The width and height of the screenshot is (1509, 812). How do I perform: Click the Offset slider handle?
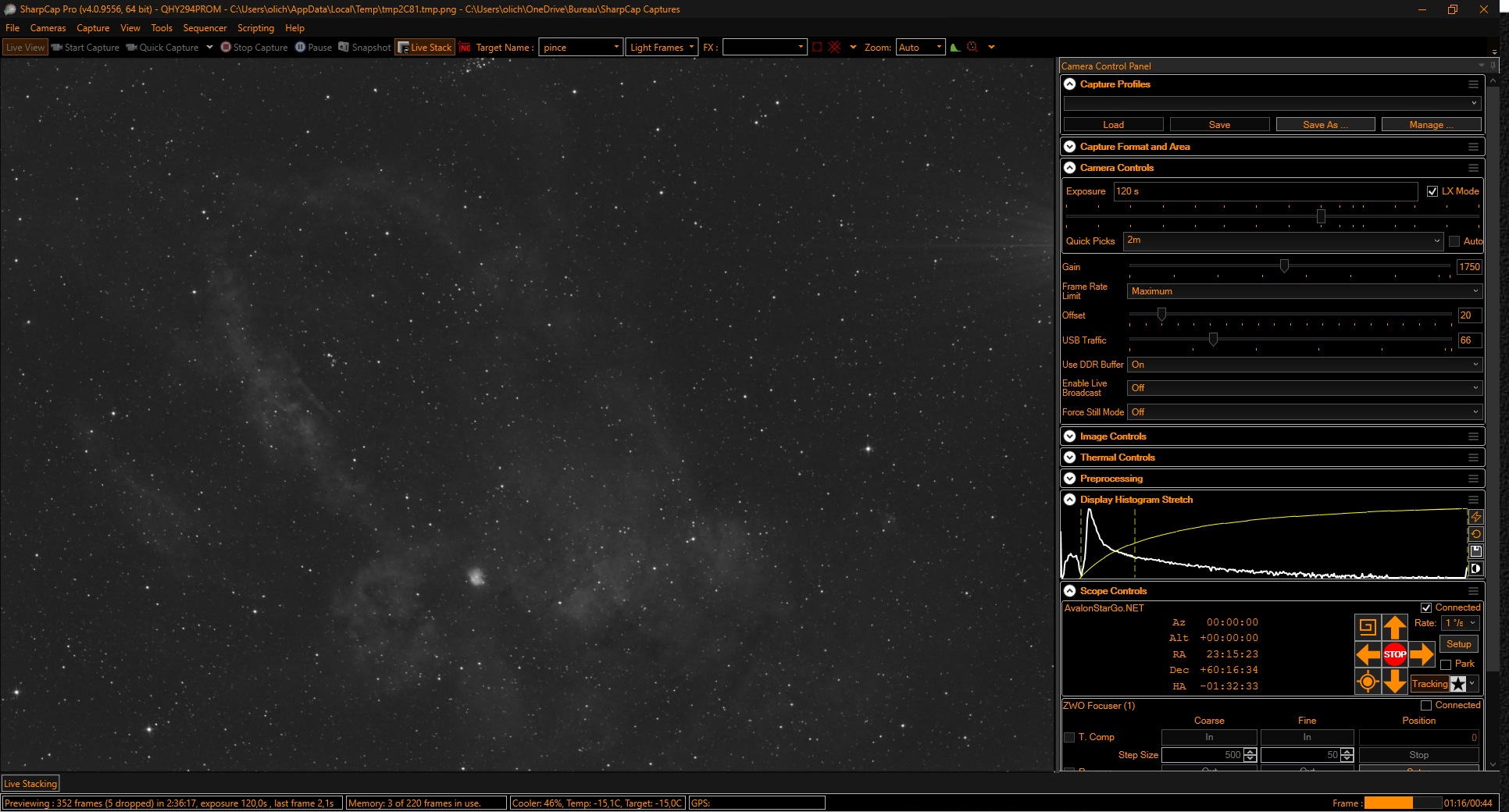[x=1161, y=315]
